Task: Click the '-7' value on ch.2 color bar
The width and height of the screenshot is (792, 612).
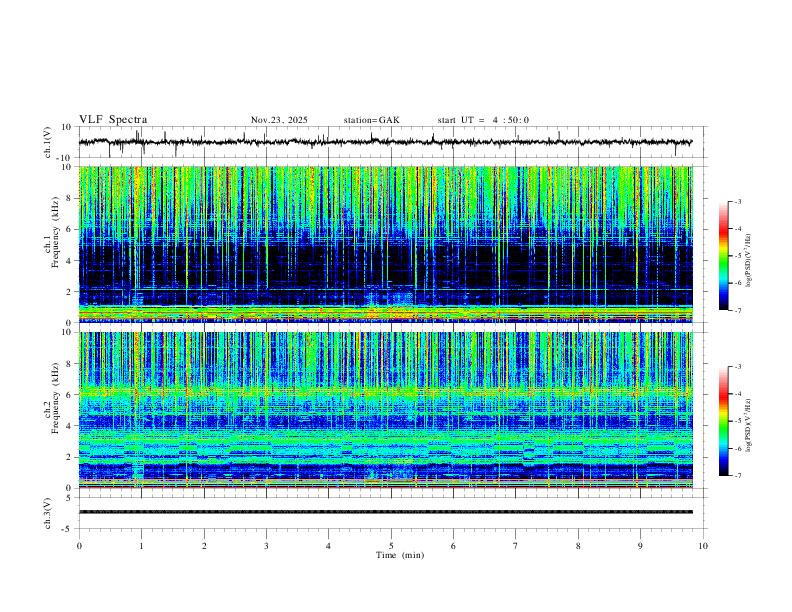Action: click(x=737, y=475)
